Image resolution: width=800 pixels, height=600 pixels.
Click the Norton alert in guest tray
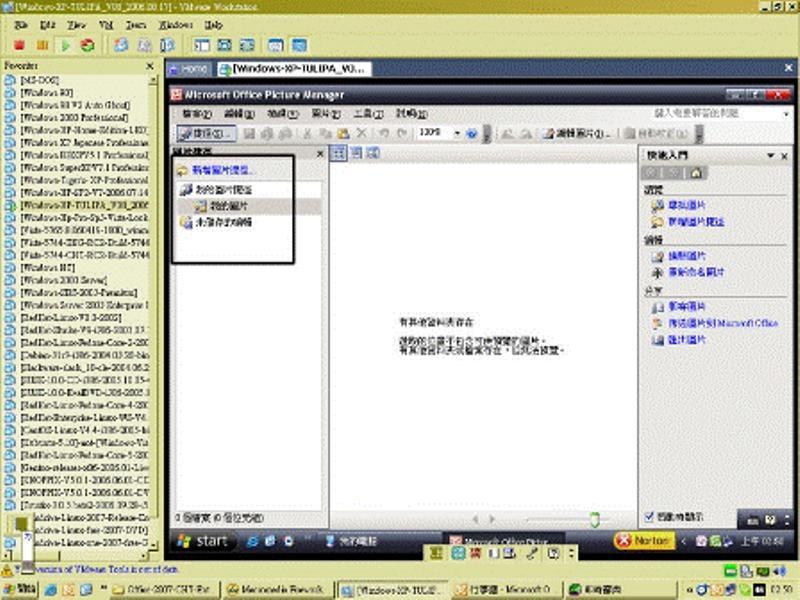[644, 540]
